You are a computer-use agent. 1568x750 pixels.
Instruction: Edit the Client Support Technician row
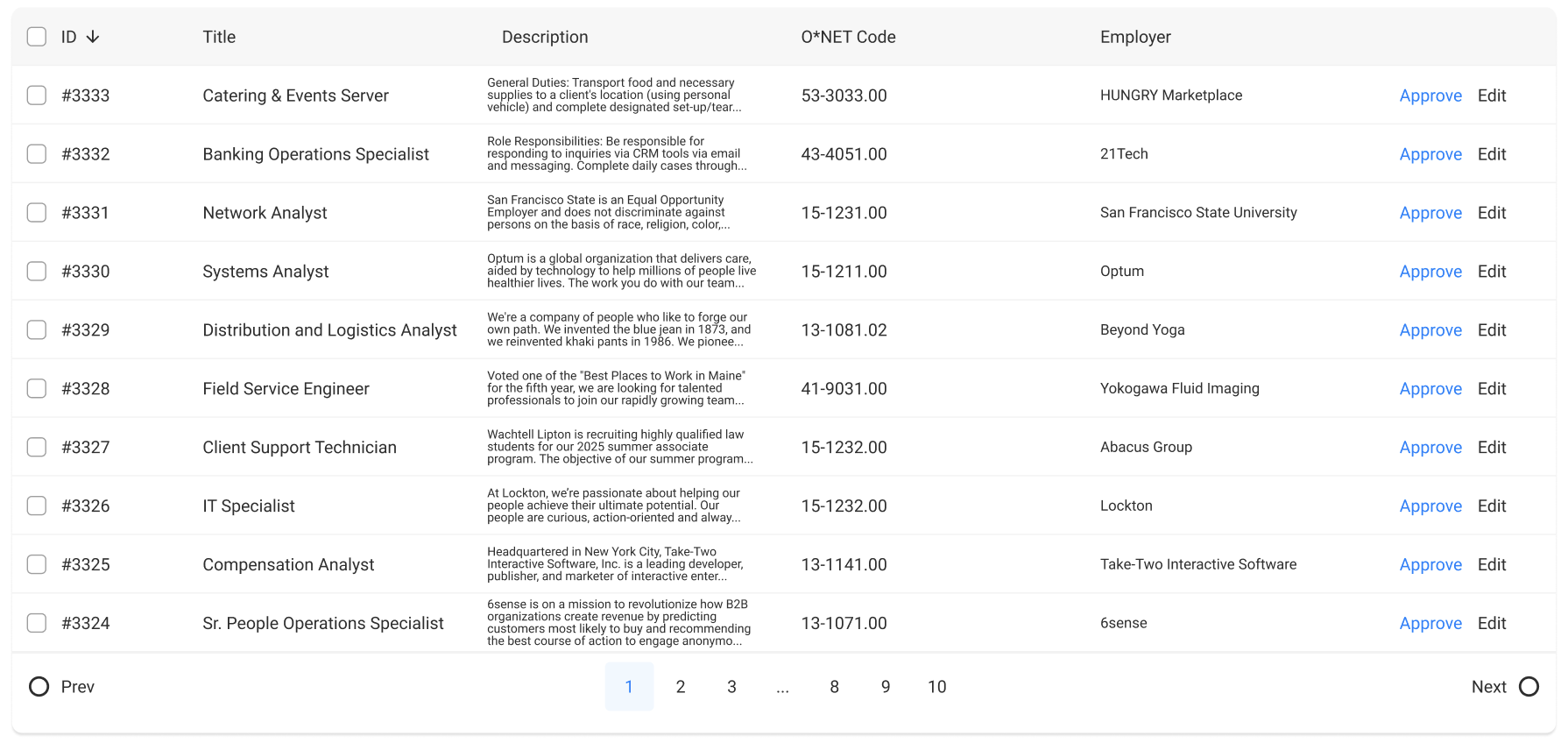coord(1492,448)
